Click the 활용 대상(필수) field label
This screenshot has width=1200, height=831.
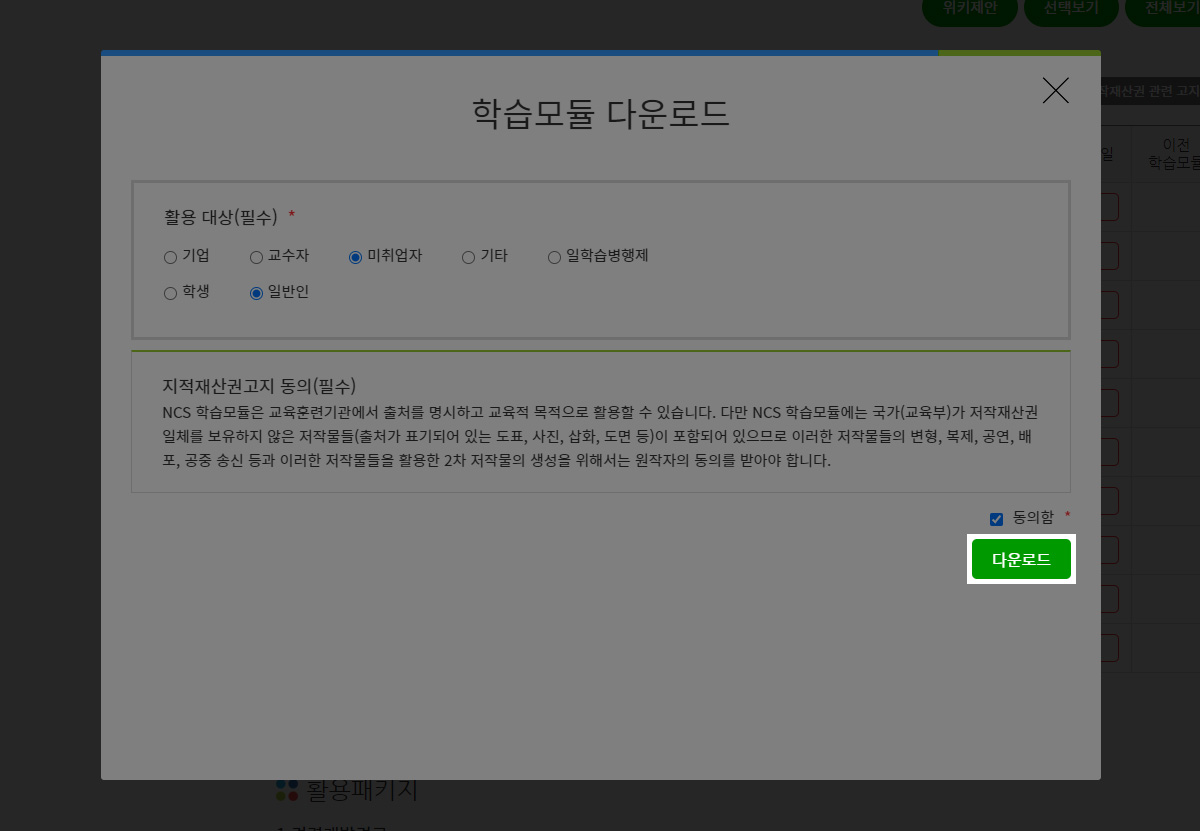coord(220,217)
